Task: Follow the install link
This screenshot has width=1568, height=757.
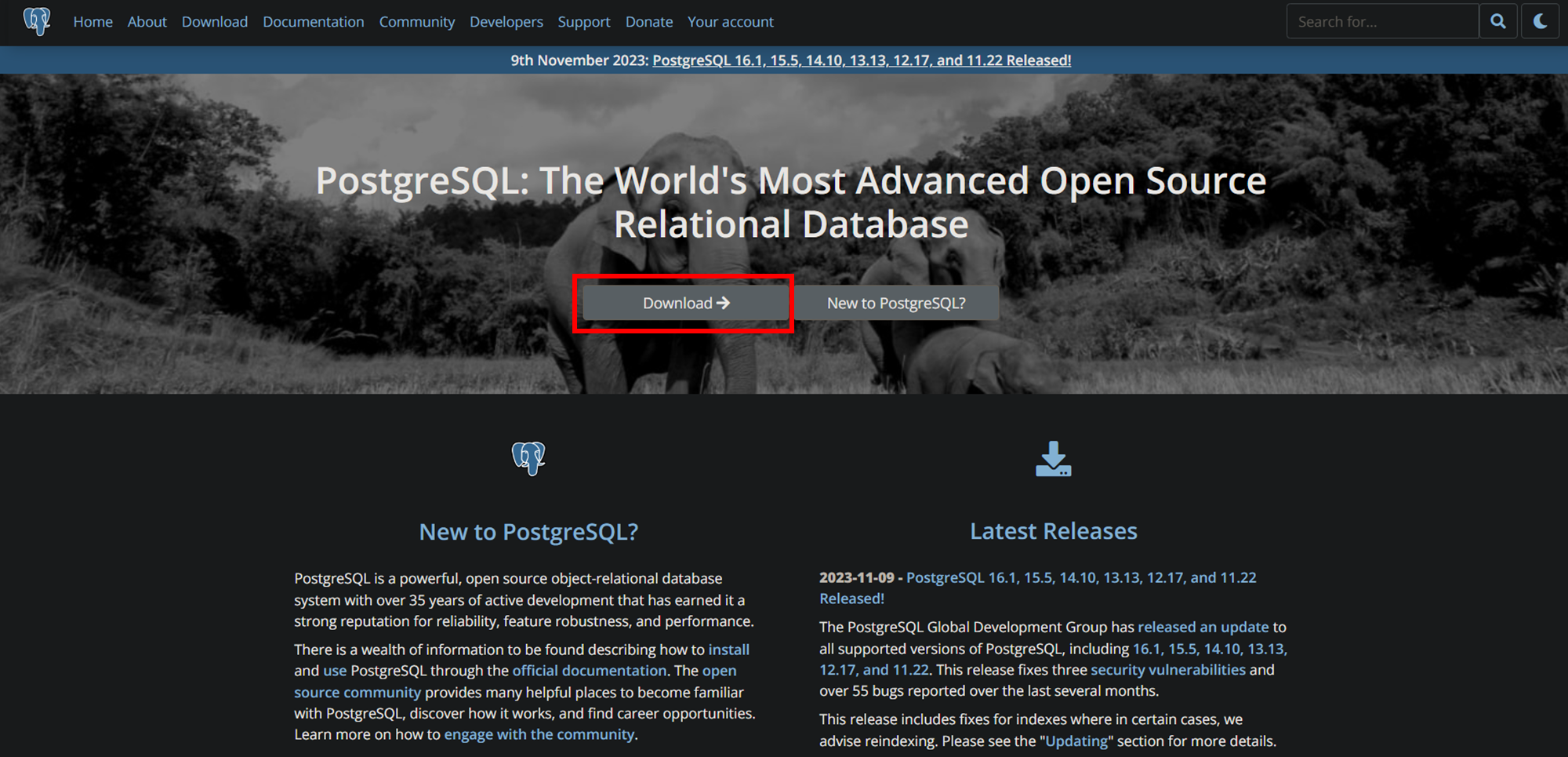Action: tap(729, 650)
